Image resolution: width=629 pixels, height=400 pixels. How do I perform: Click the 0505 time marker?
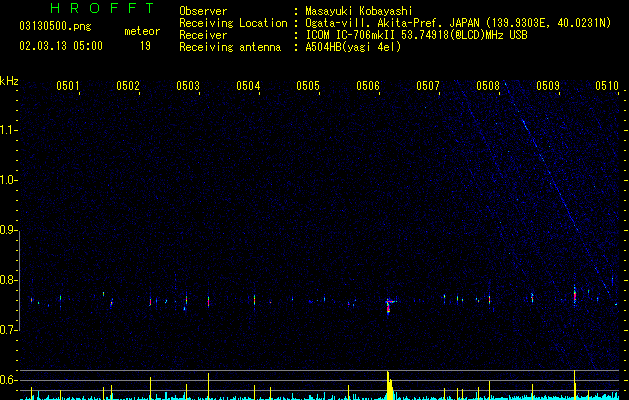coord(308,86)
